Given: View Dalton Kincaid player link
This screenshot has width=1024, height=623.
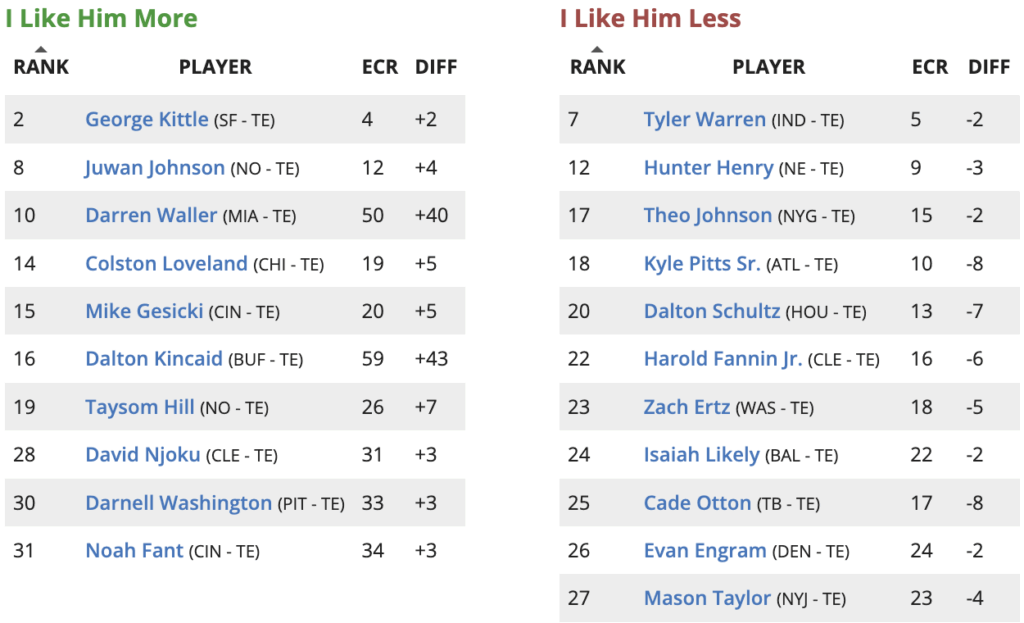Looking at the screenshot, I should point(154,359).
